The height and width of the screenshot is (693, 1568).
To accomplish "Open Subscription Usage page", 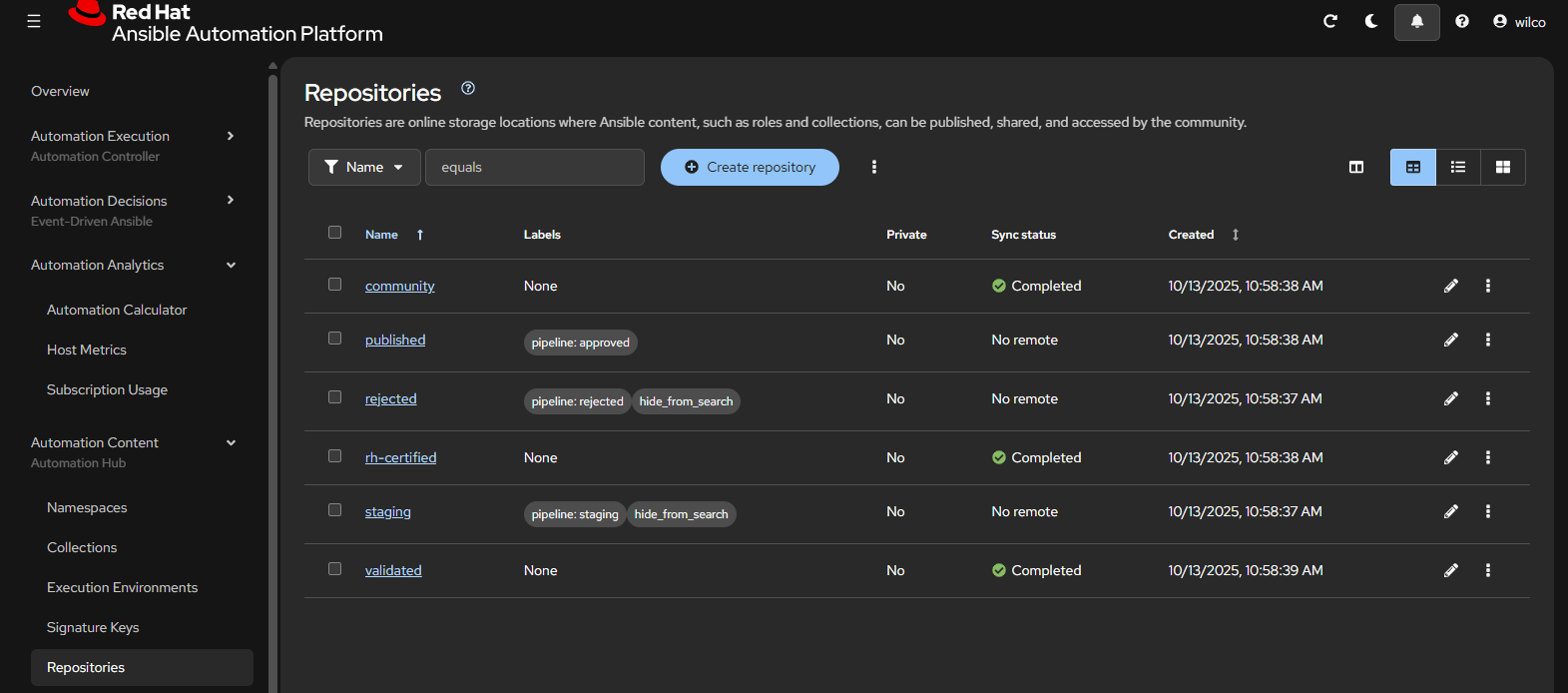I will tap(107, 389).
